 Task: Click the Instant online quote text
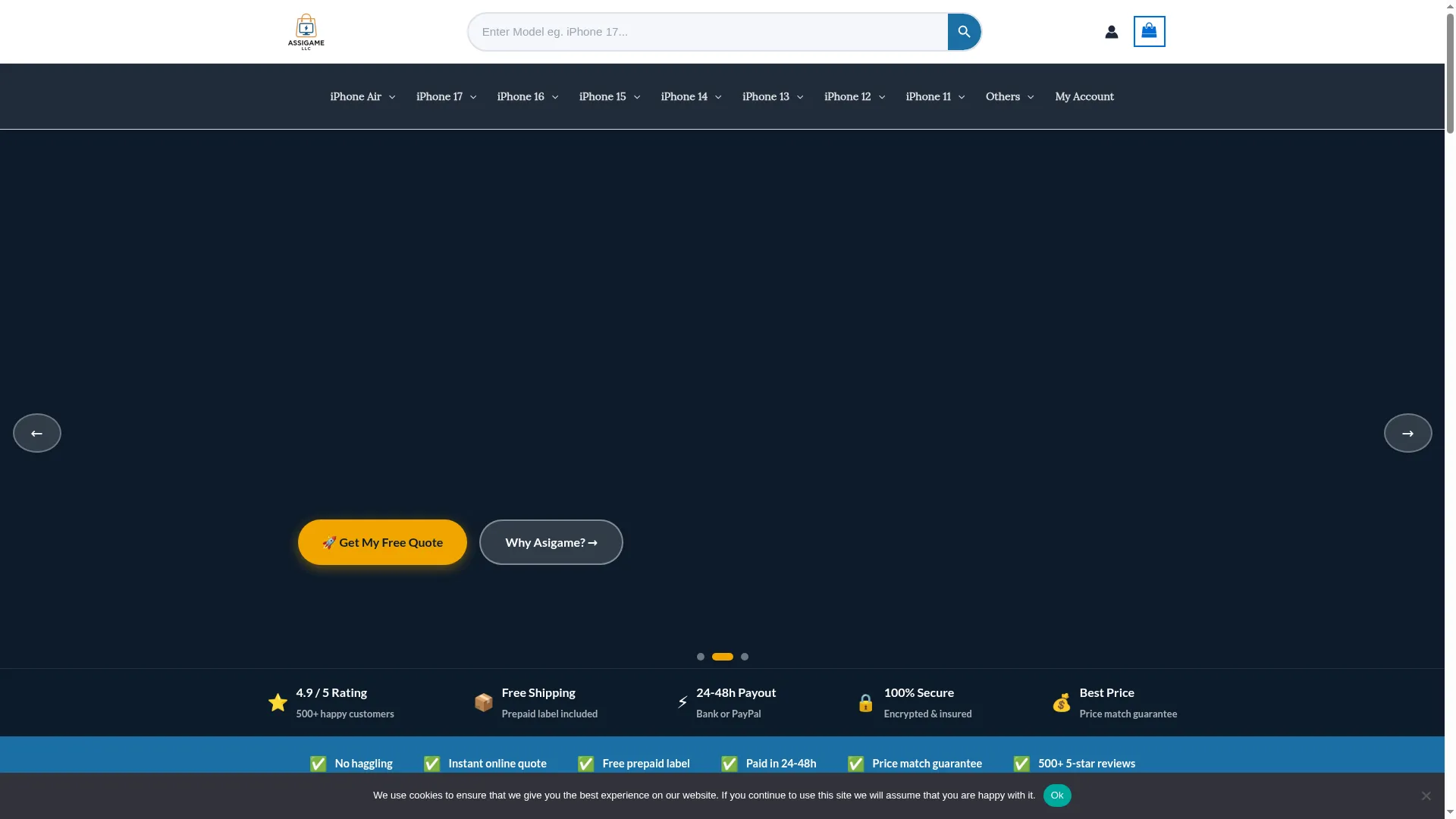pyautogui.click(x=497, y=764)
